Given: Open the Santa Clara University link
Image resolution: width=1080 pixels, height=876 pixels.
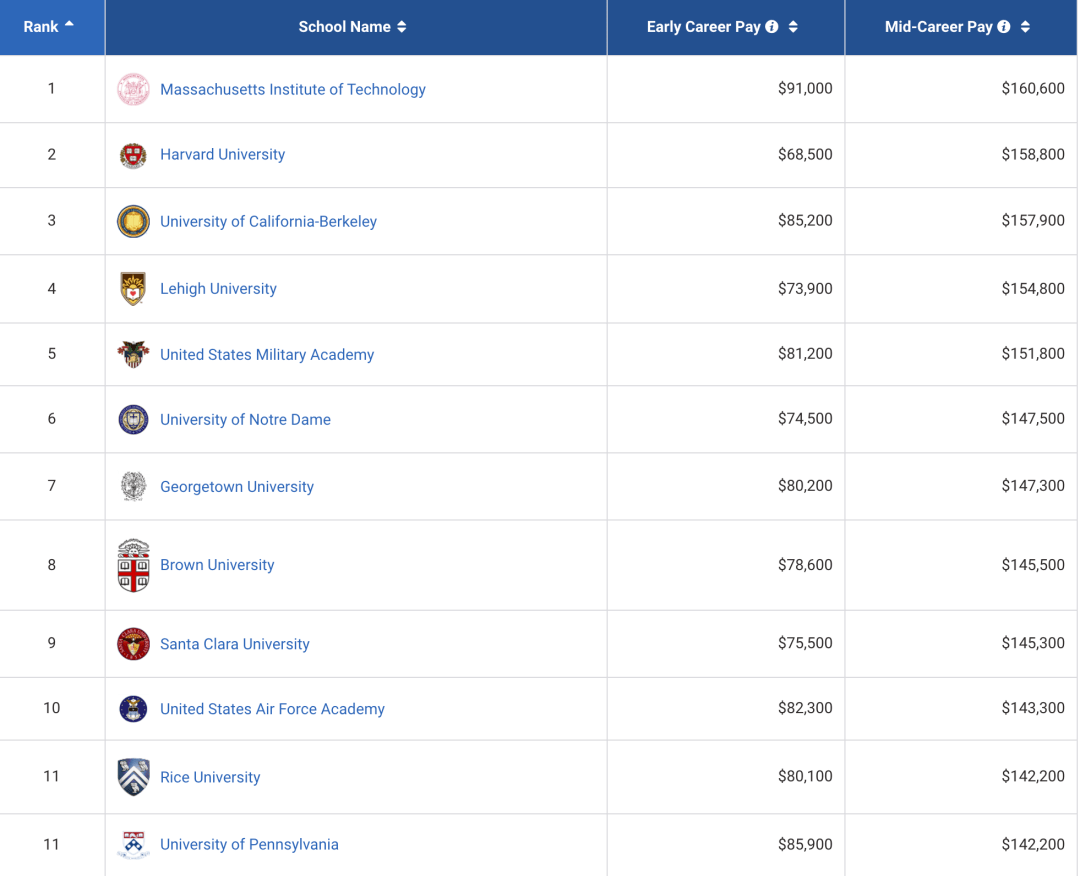Looking at the screenshot, I should [x=235, y=644].
